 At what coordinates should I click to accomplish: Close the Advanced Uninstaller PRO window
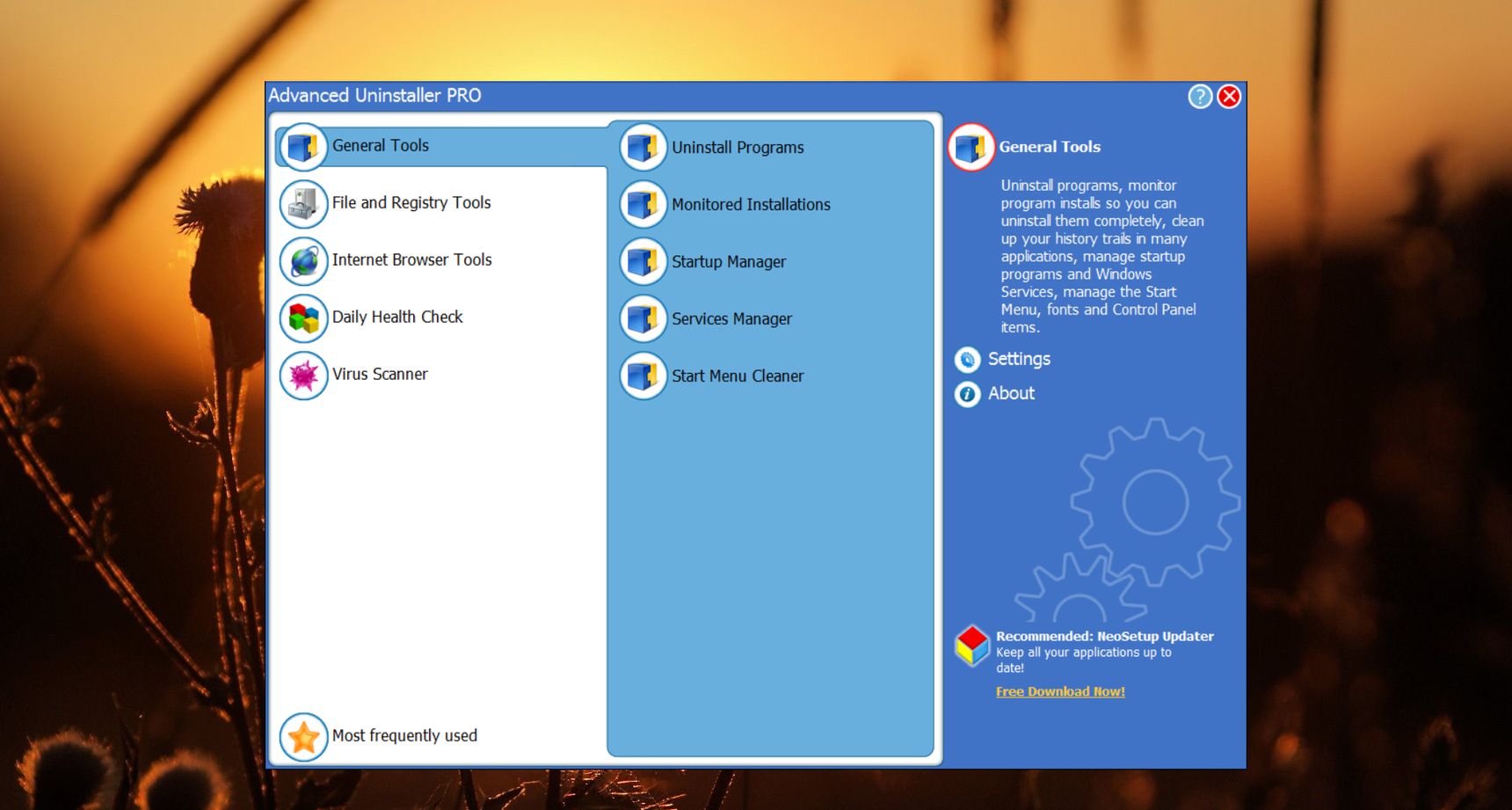[x=1229, y=97]
